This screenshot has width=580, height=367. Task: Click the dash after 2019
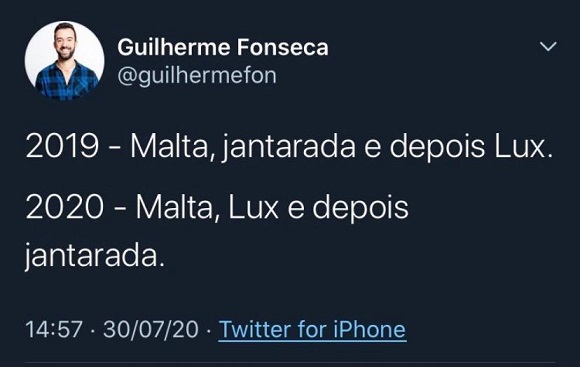pos(115,148)
